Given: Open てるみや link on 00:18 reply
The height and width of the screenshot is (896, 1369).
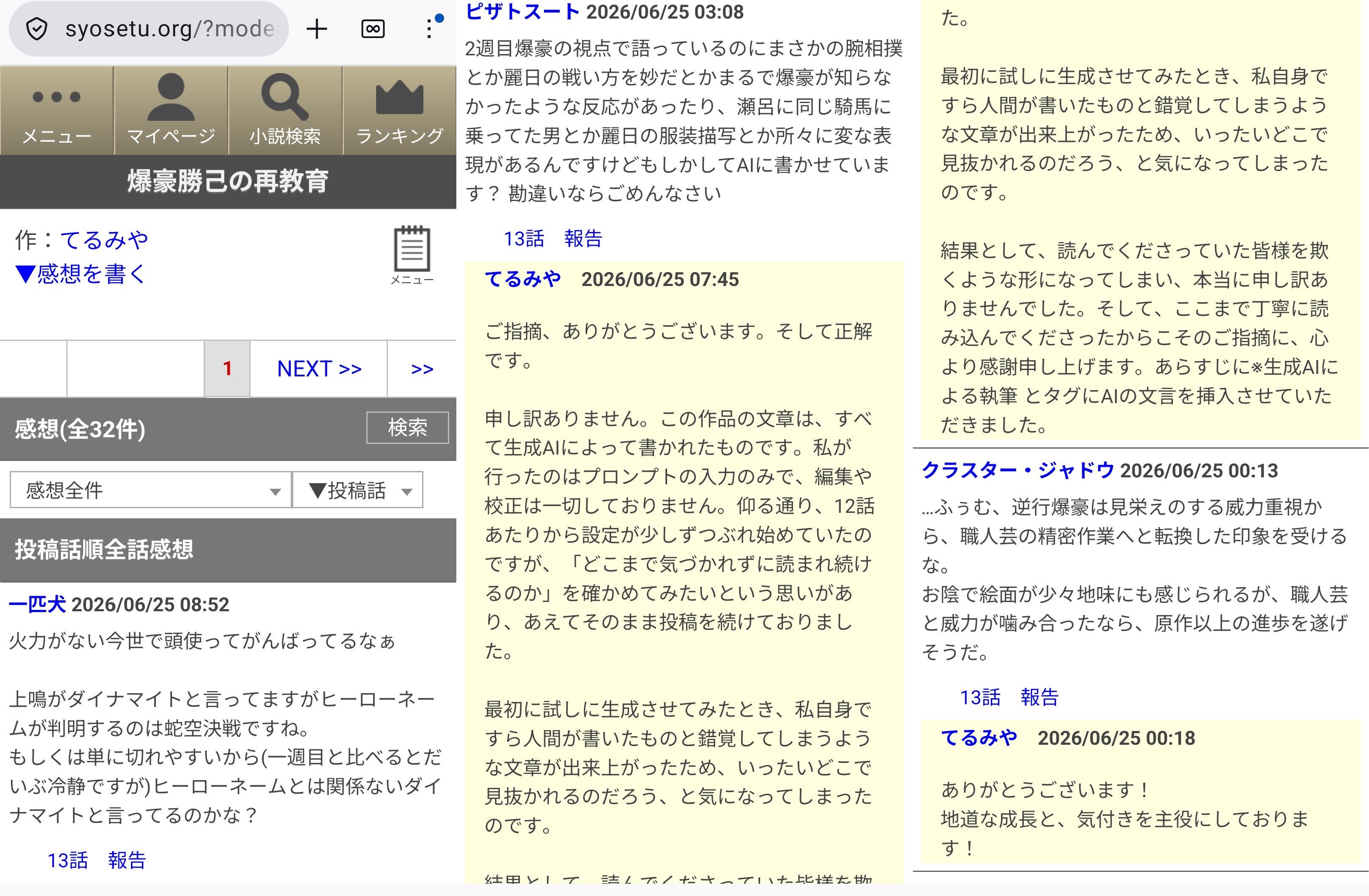Looking at the screenshot, I should [x=979, y=738].
